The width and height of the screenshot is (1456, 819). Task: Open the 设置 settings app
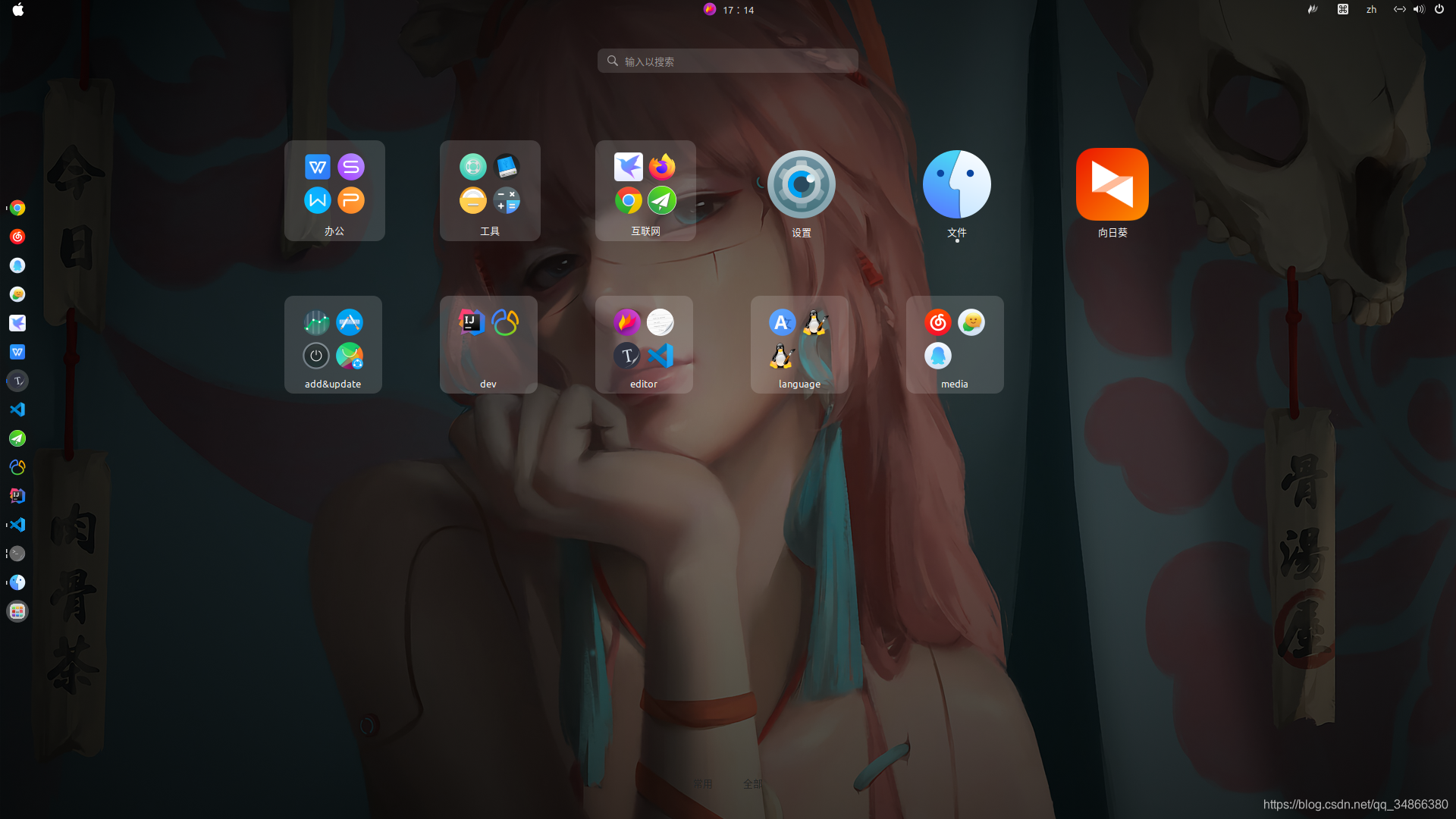[x=801, y=185]
